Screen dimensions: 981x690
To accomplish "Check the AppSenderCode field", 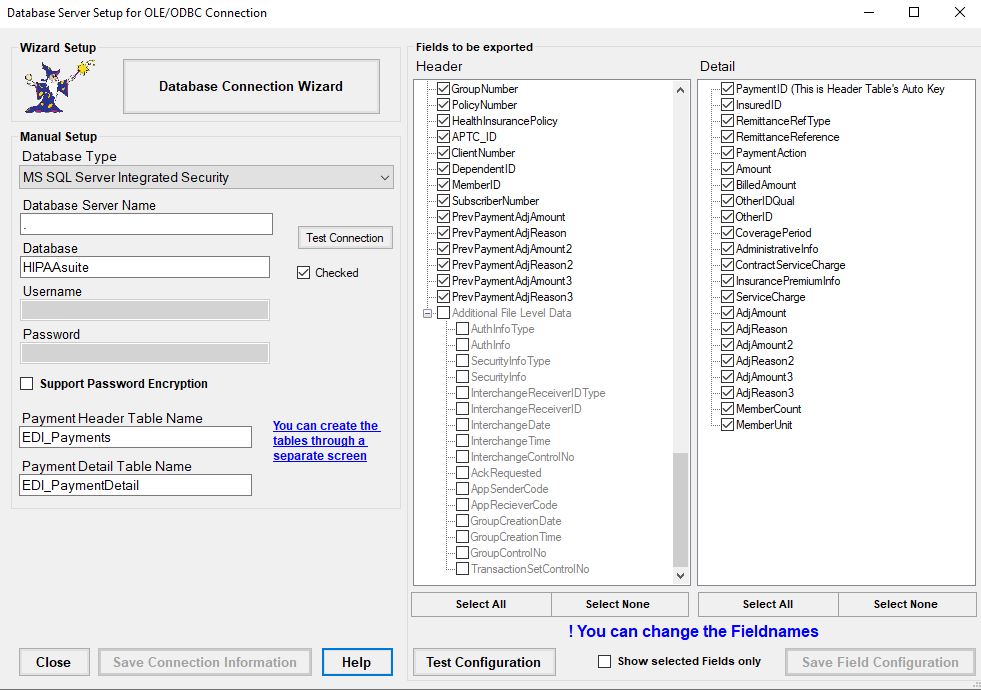I will 462,489.
